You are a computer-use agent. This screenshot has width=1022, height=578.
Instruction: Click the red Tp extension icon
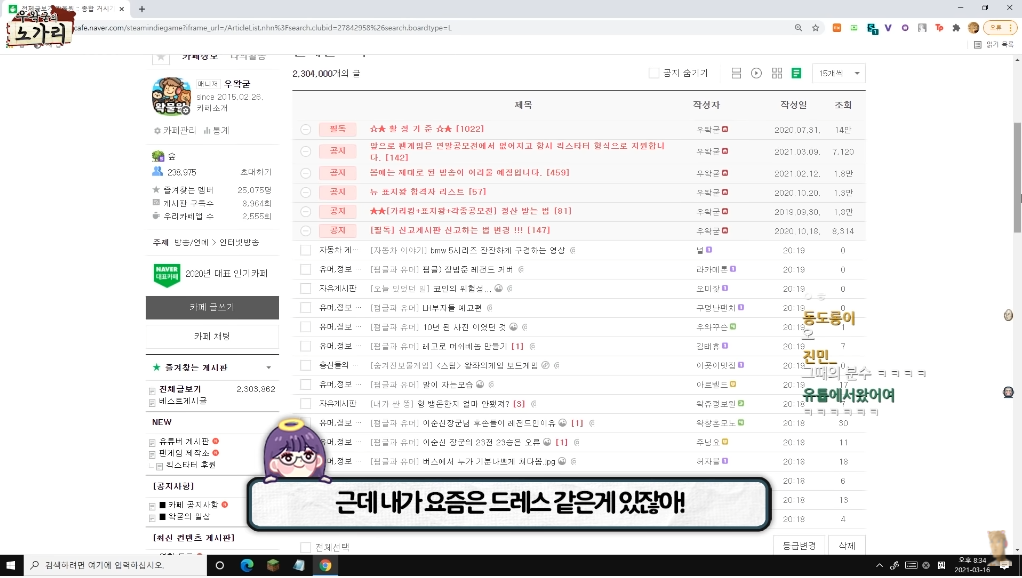pyautogui.click(x=939, y=28)
